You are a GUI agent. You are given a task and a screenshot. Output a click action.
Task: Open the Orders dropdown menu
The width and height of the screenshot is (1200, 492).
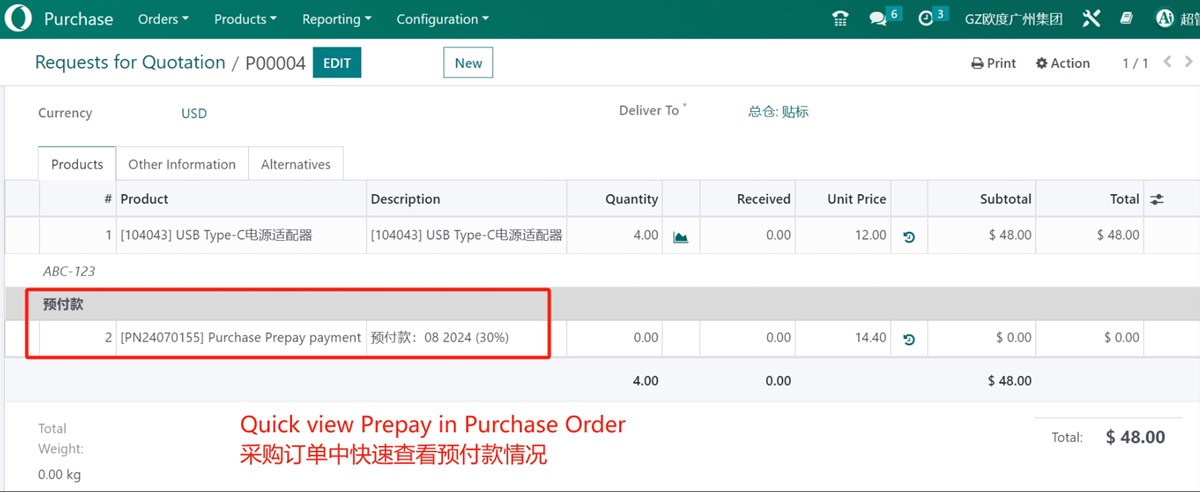coord(163,19)
